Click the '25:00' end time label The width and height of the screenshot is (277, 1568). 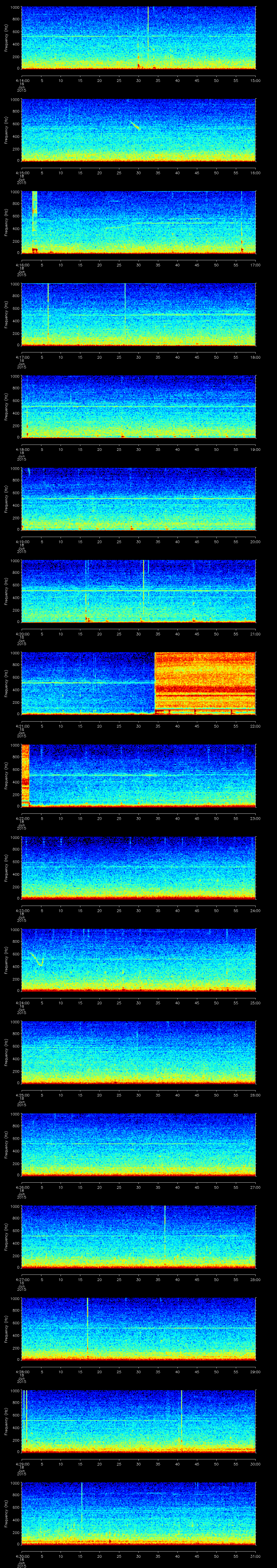point(256,1003)
